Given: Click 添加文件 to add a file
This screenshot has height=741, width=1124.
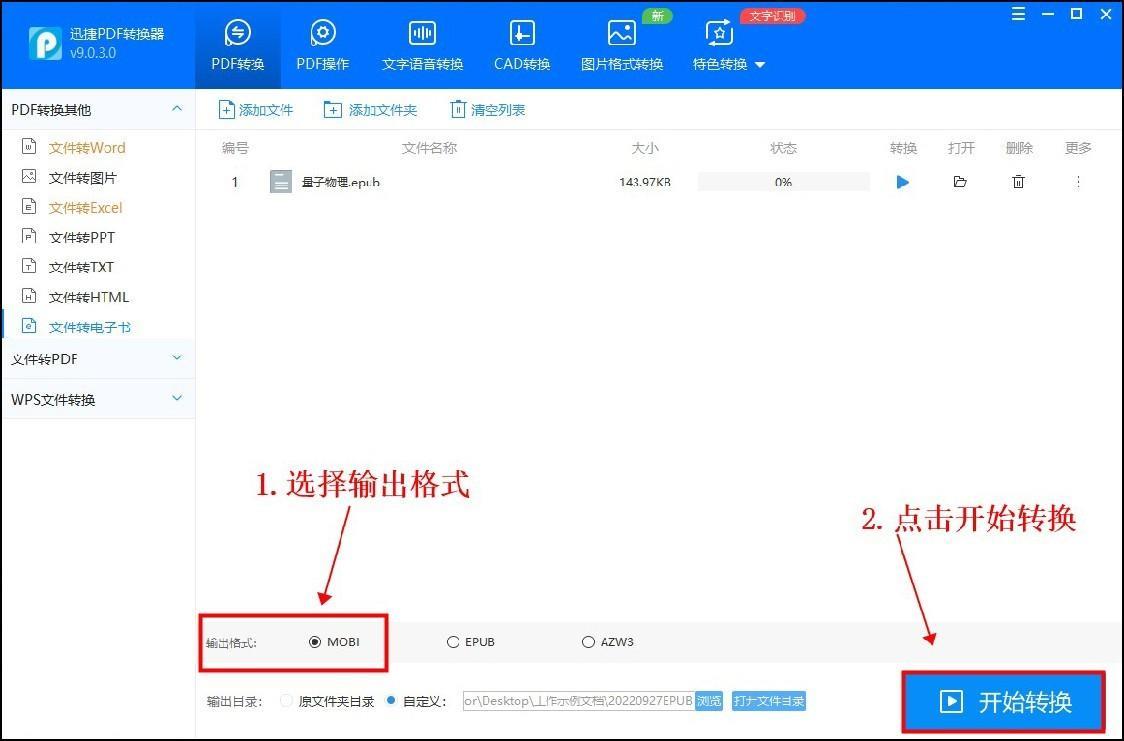Looking at the screenshot, I should point(256,110).
